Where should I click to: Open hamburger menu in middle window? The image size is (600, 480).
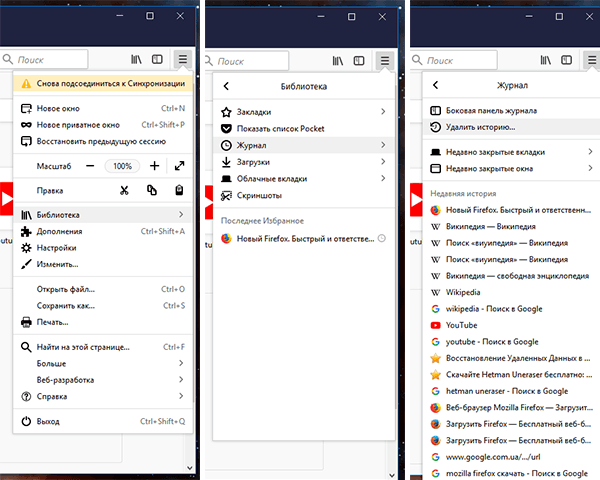[x=385, y=61]
